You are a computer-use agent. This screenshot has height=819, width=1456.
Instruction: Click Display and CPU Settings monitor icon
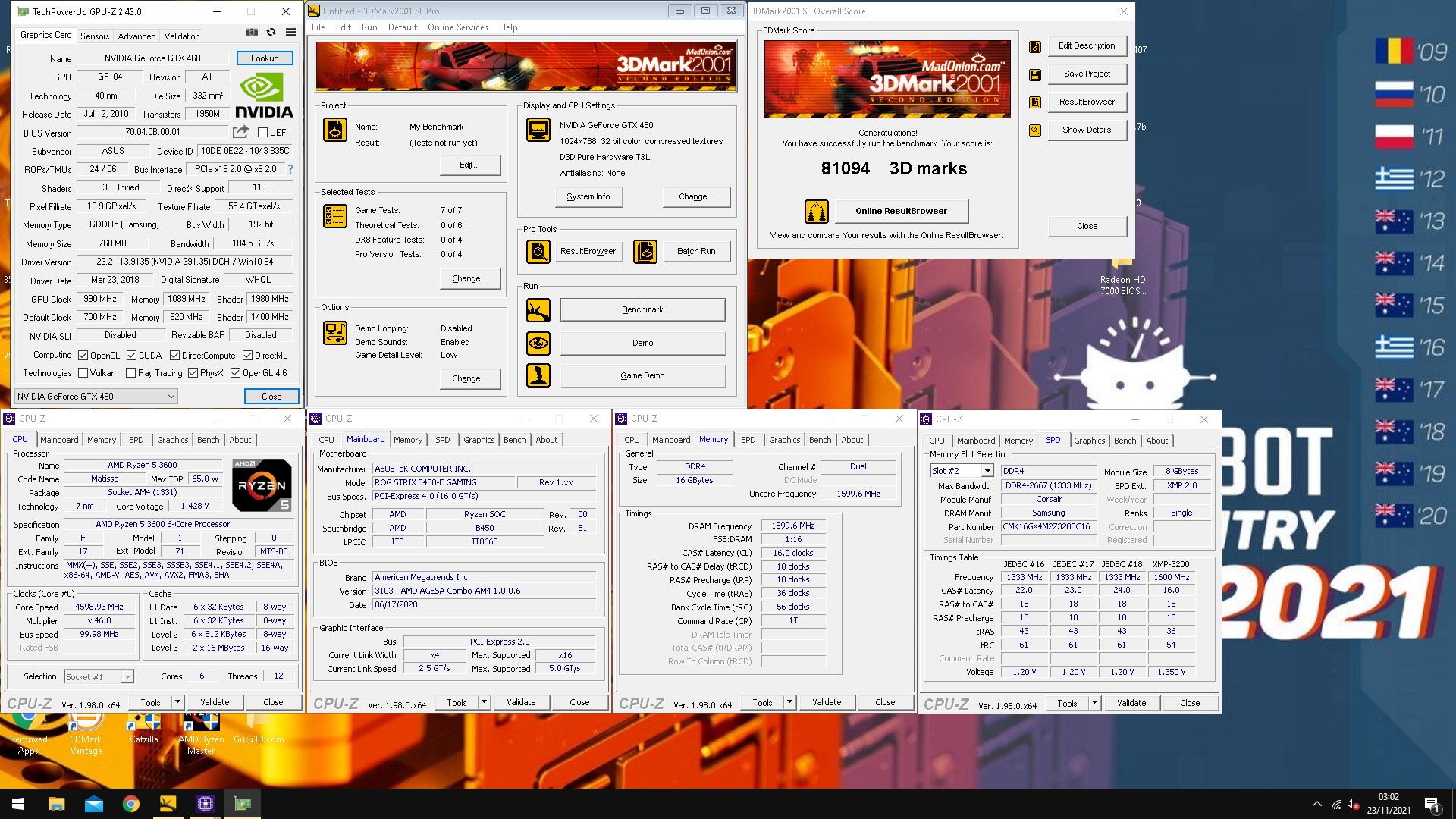(538, 130)
